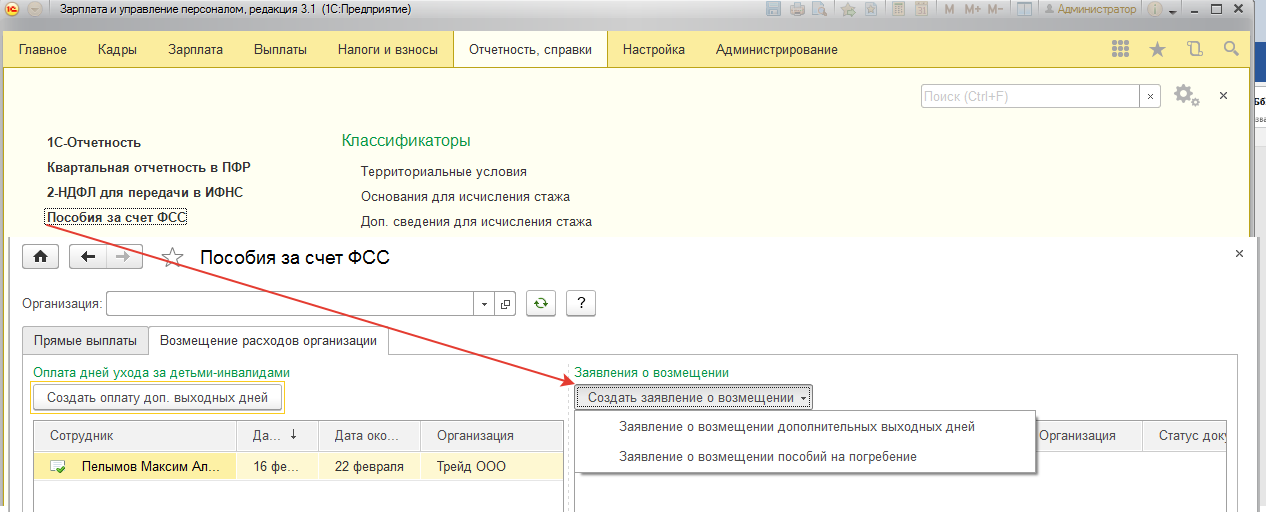Open the sections grid menu icon
This screenshot has width=1266, height=512.
point(1121,49)
